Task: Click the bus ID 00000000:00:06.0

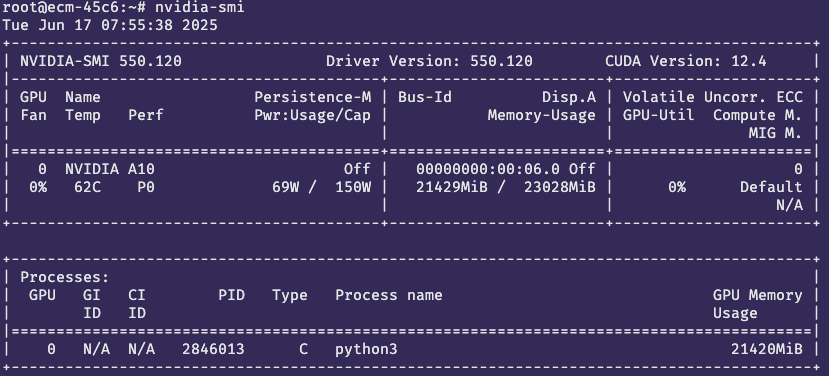Action: 488,169
